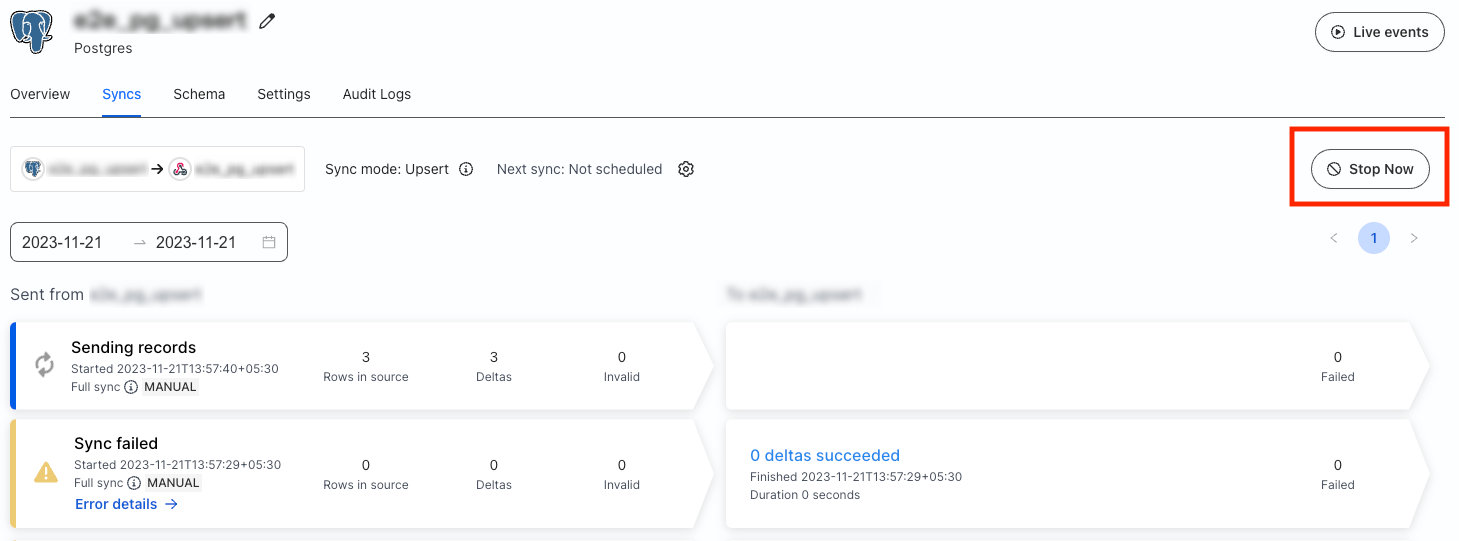1459x541 pixels.
Task: Open sync schedule settings gear icon
Action: pyautogui.click(x=686, y=169)
